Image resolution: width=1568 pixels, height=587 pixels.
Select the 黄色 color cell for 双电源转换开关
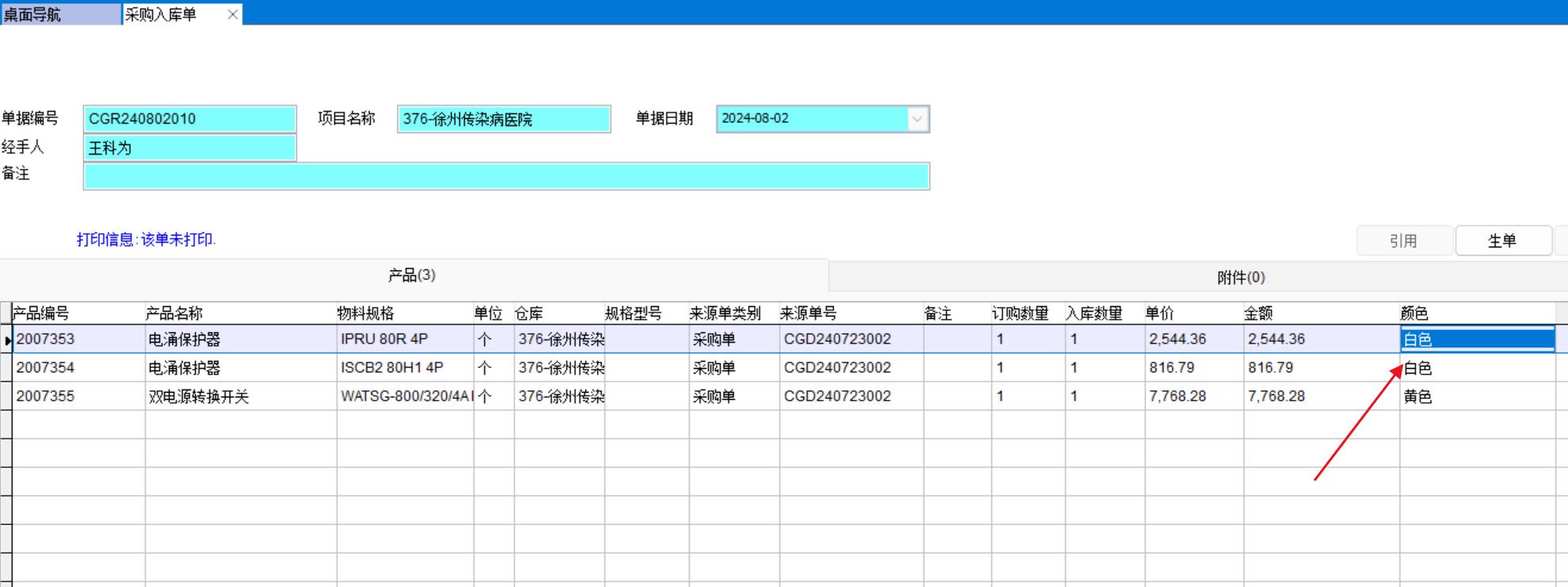1476,397
